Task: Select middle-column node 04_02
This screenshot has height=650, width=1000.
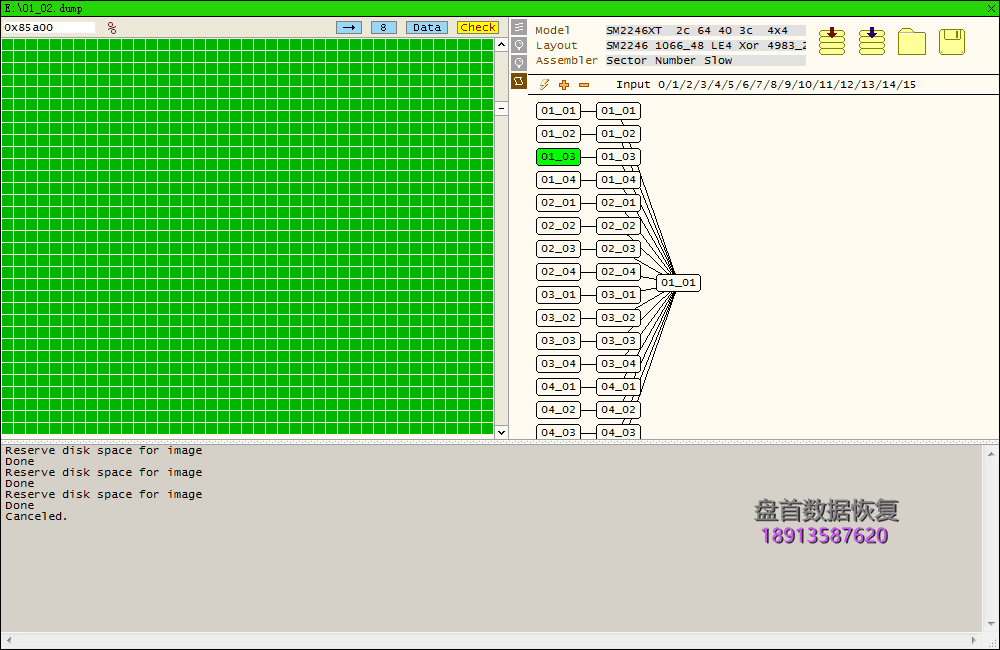Action: pyautogui.click(x=618, y=410)
